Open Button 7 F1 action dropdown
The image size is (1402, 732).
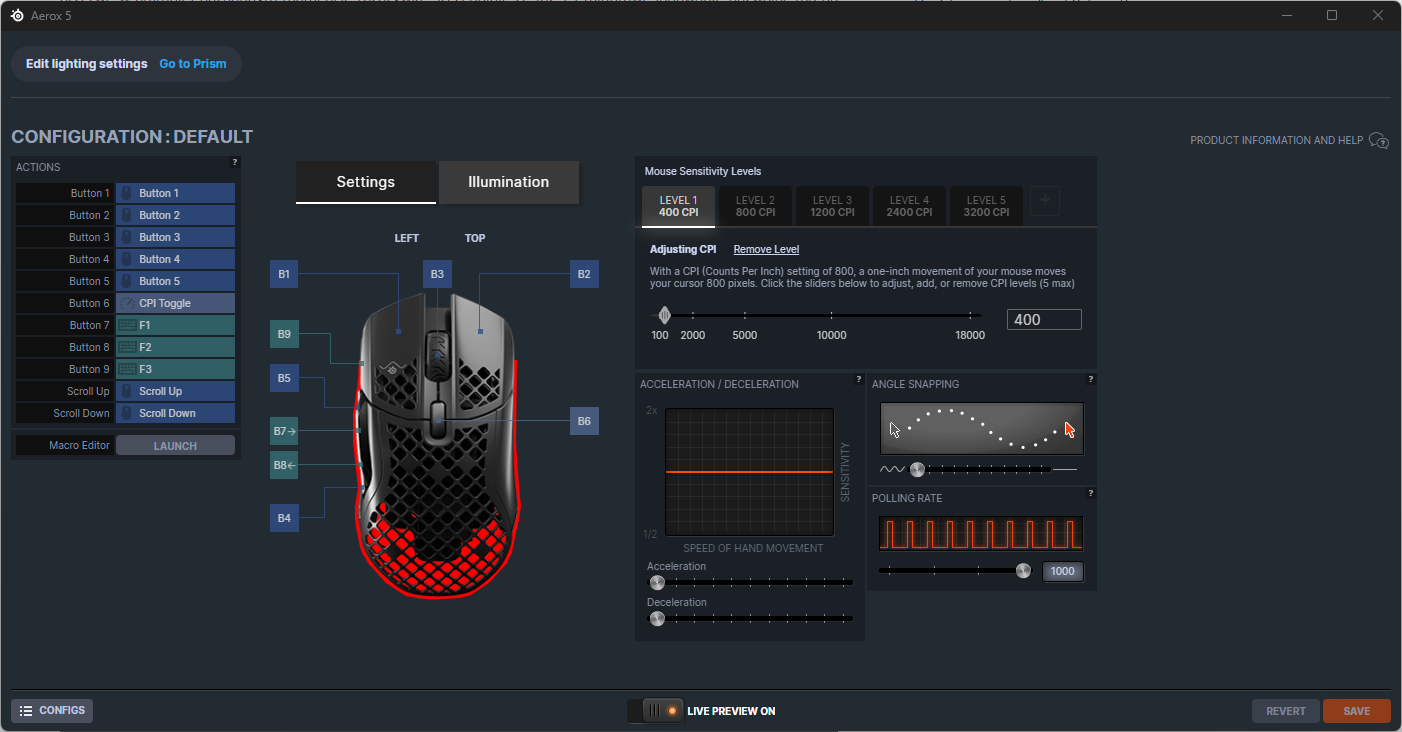click(175, 325)
